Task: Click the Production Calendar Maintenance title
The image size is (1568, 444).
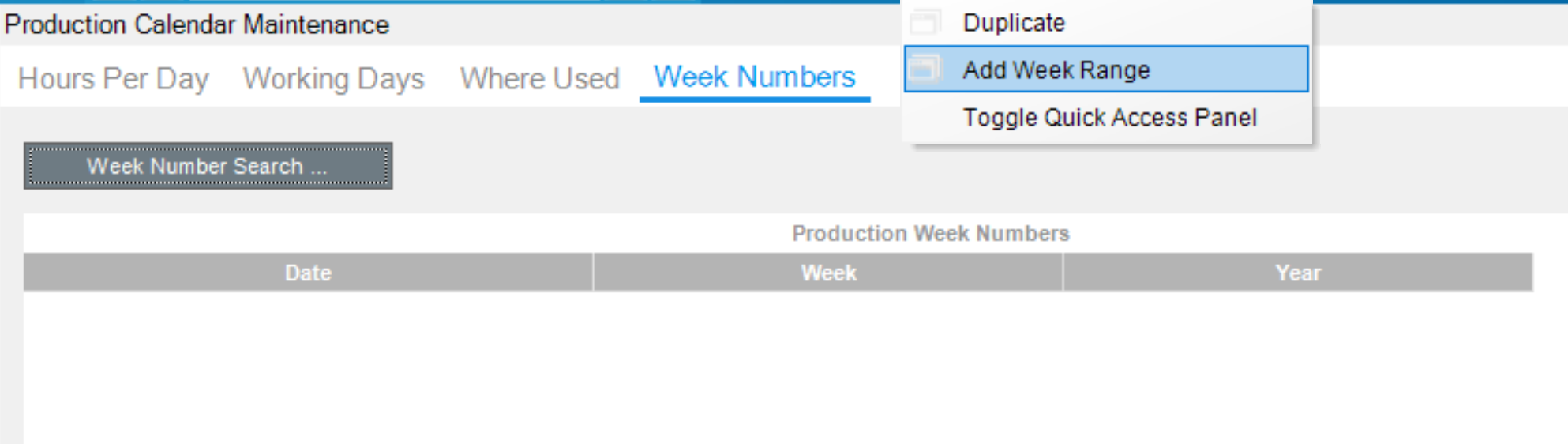Action: coord(197,24)
